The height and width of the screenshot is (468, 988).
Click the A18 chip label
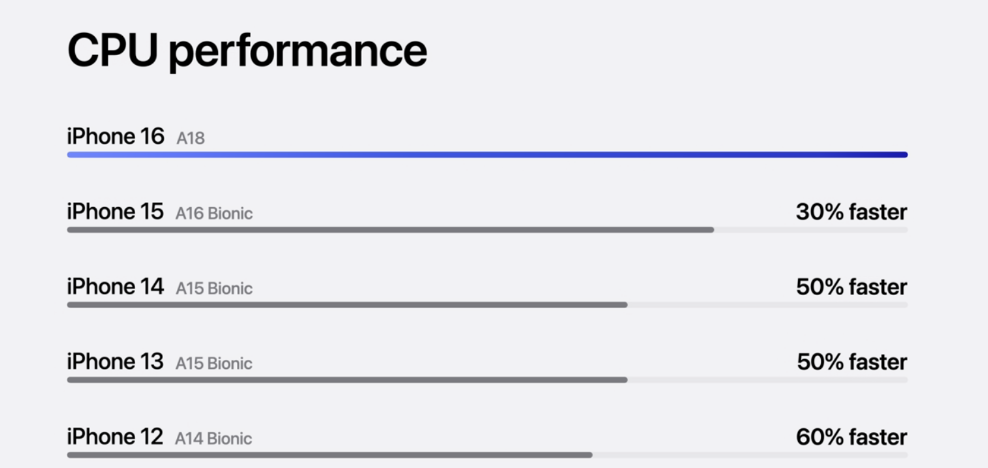pos(190,138)
